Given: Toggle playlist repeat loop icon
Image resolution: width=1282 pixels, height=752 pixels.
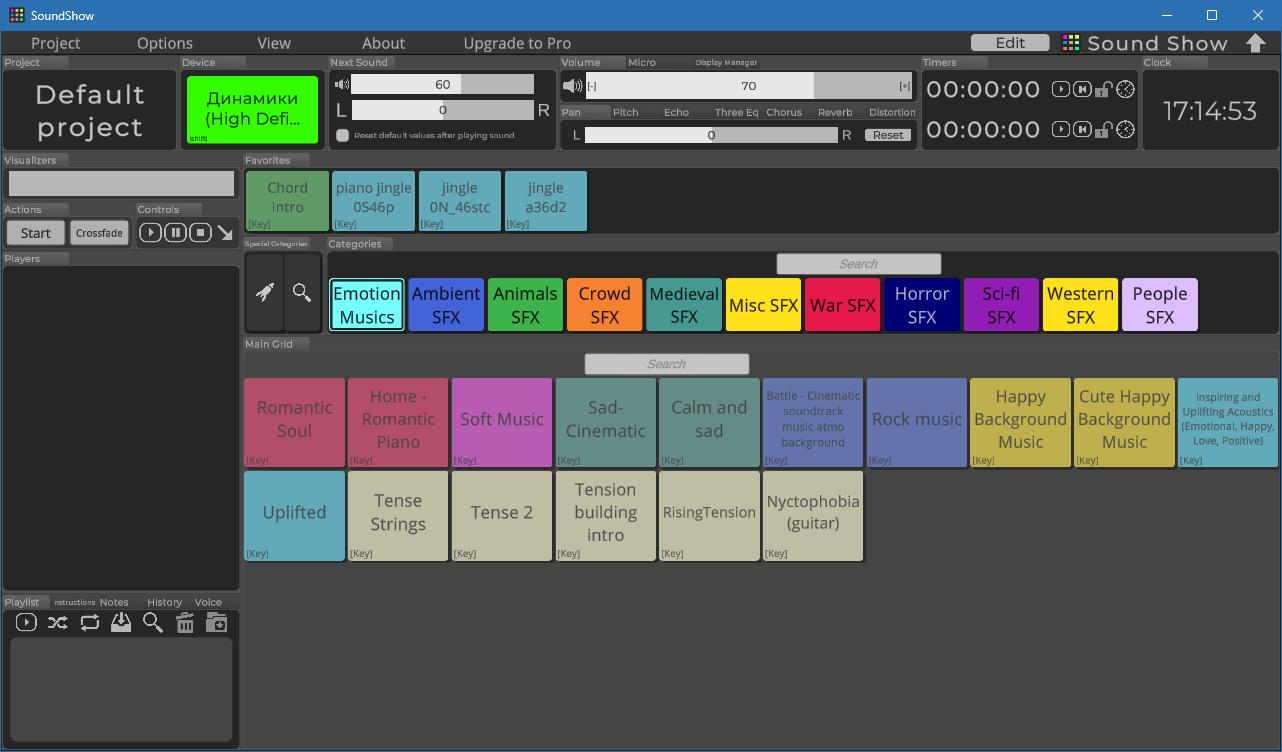Looking at the screenshot, I should tap(90, 623).
